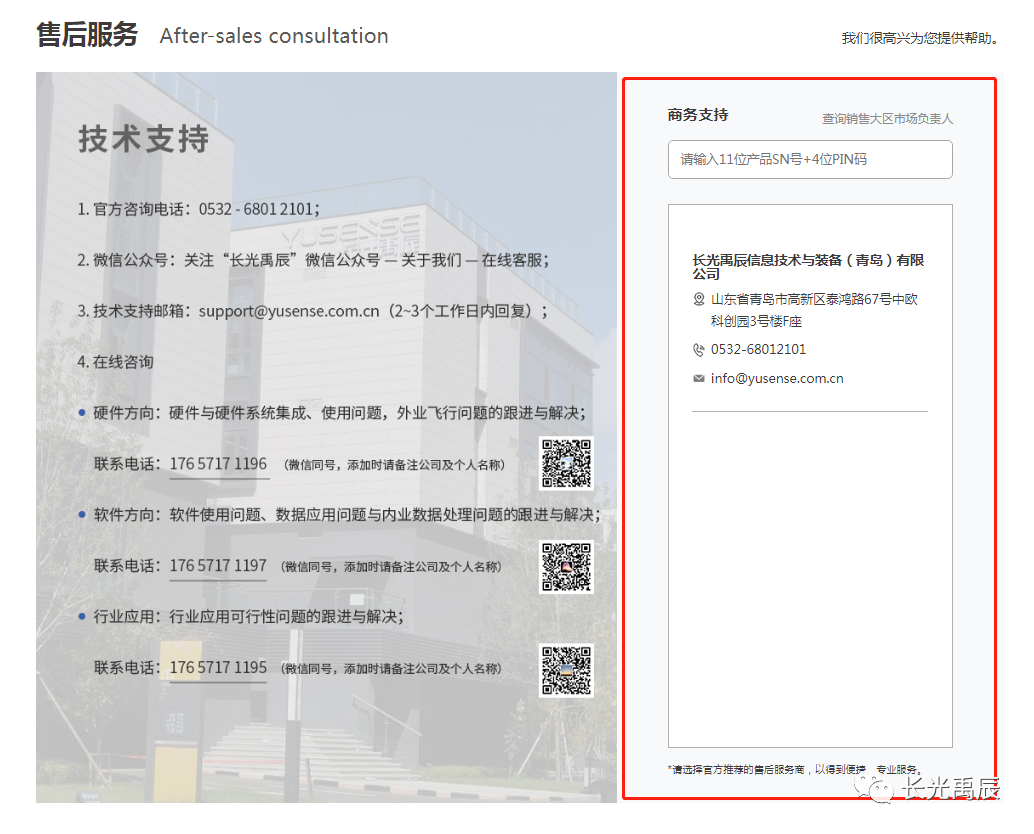This screenshot has width=1034, height=834.
Task: Click the company name 长光禹辰信息技术与装备
Action: pos(808,266)
